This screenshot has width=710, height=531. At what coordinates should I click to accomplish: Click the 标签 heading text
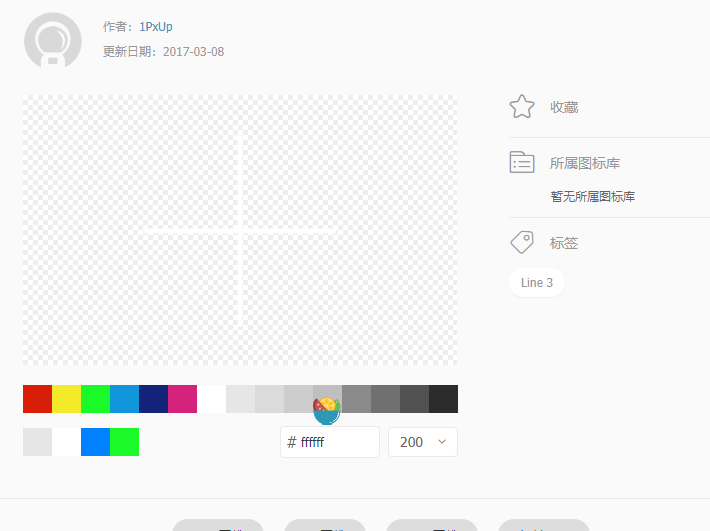(x=564, y=243)
